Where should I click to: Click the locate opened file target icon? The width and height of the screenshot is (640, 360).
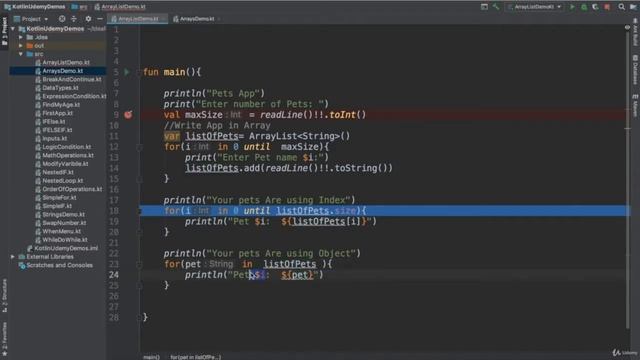click(x=62, y=19)
